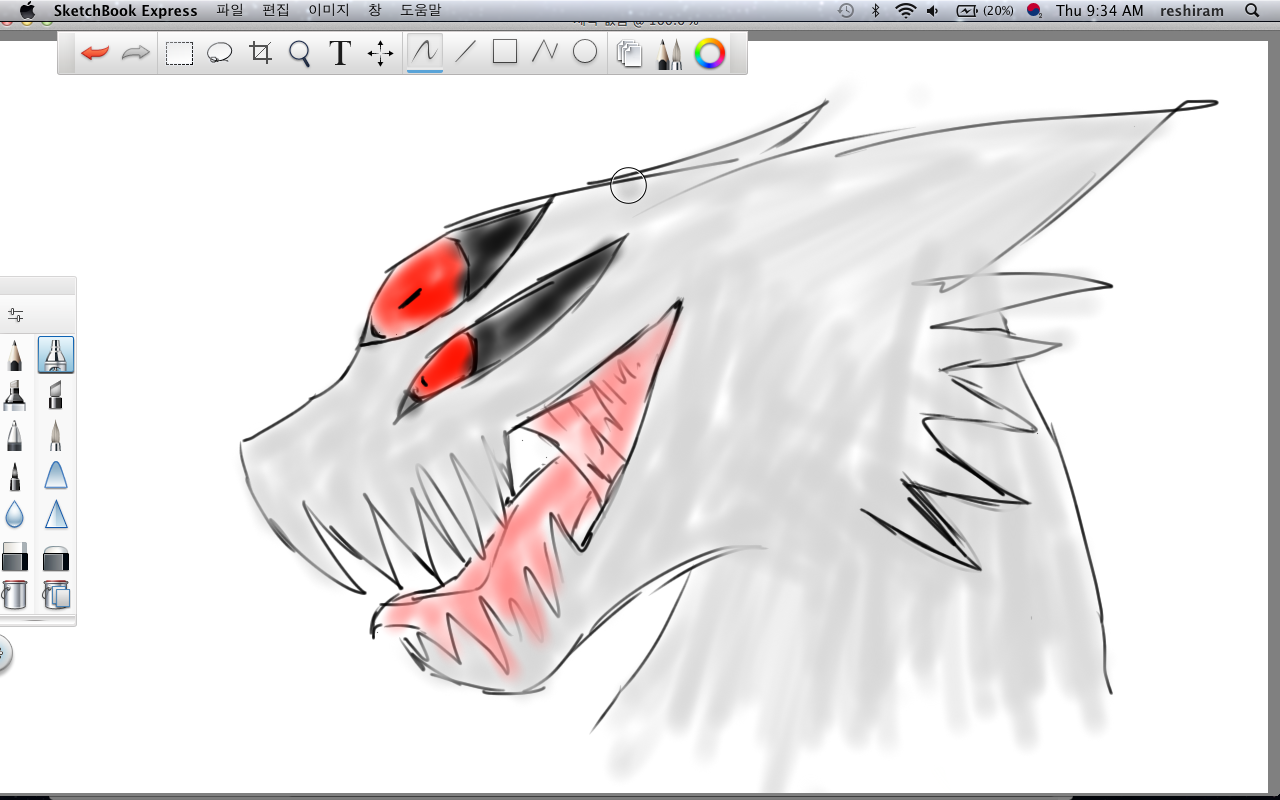Open the 파일 menu
The image size is (1280, 800).
(x=229, y=10)
